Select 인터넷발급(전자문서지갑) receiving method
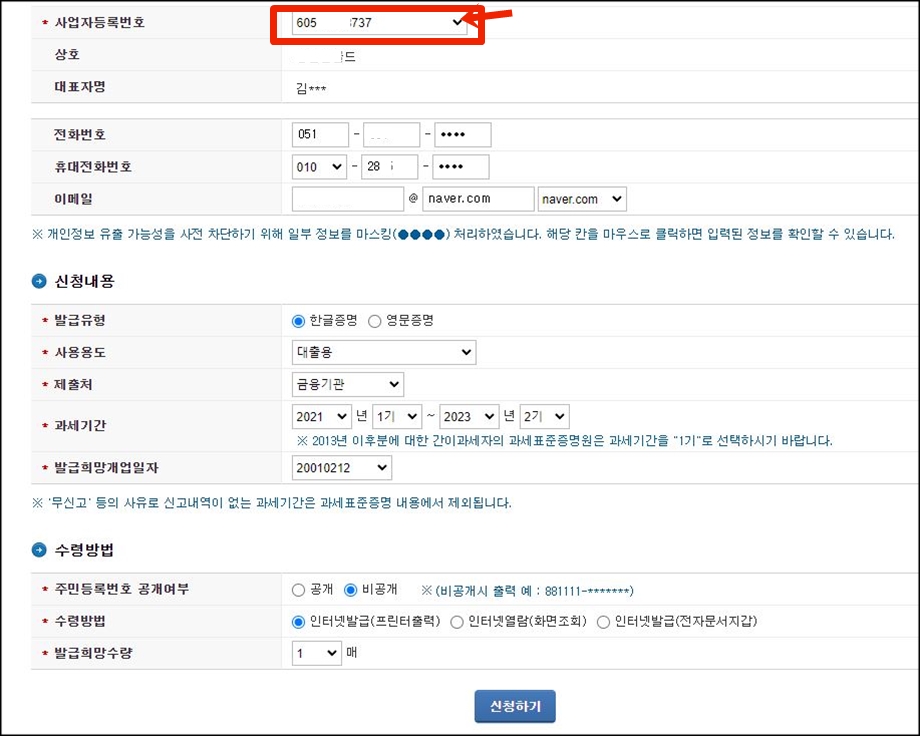 (x=604, y=621)
